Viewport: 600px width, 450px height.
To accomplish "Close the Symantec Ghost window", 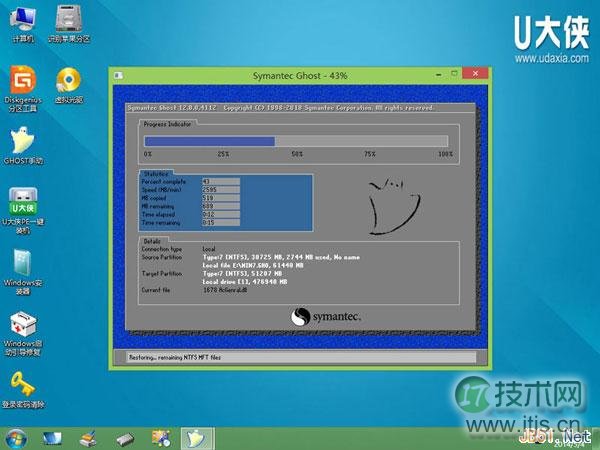I will [475, 73].
